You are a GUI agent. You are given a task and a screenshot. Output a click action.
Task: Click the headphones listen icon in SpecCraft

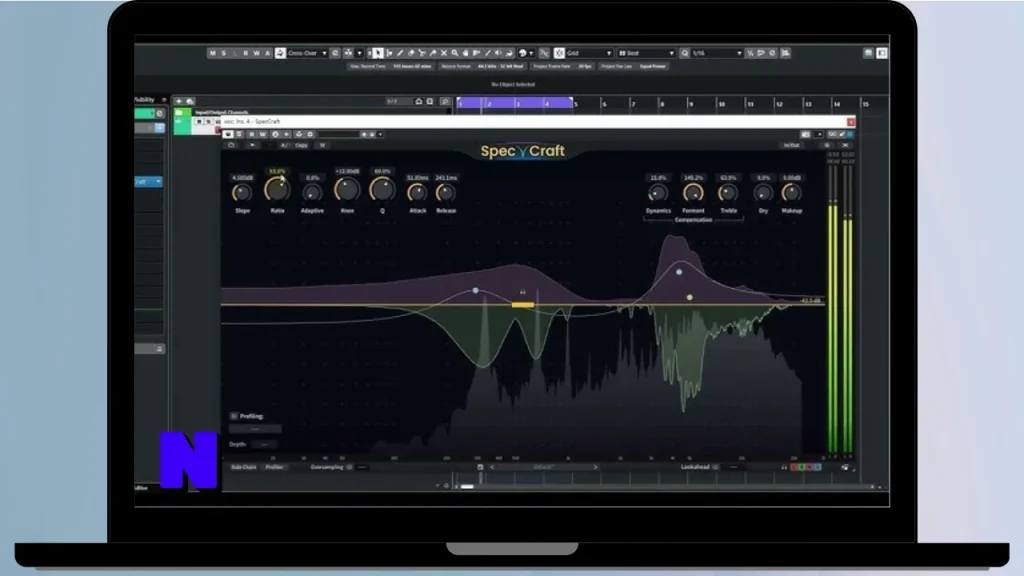pos(784,467)
